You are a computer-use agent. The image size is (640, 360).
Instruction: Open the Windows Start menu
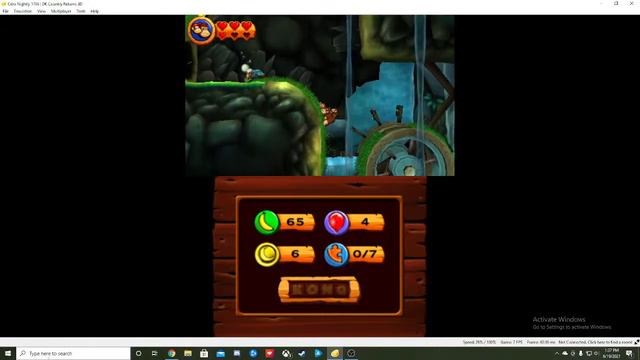click(x=8, y=353)
